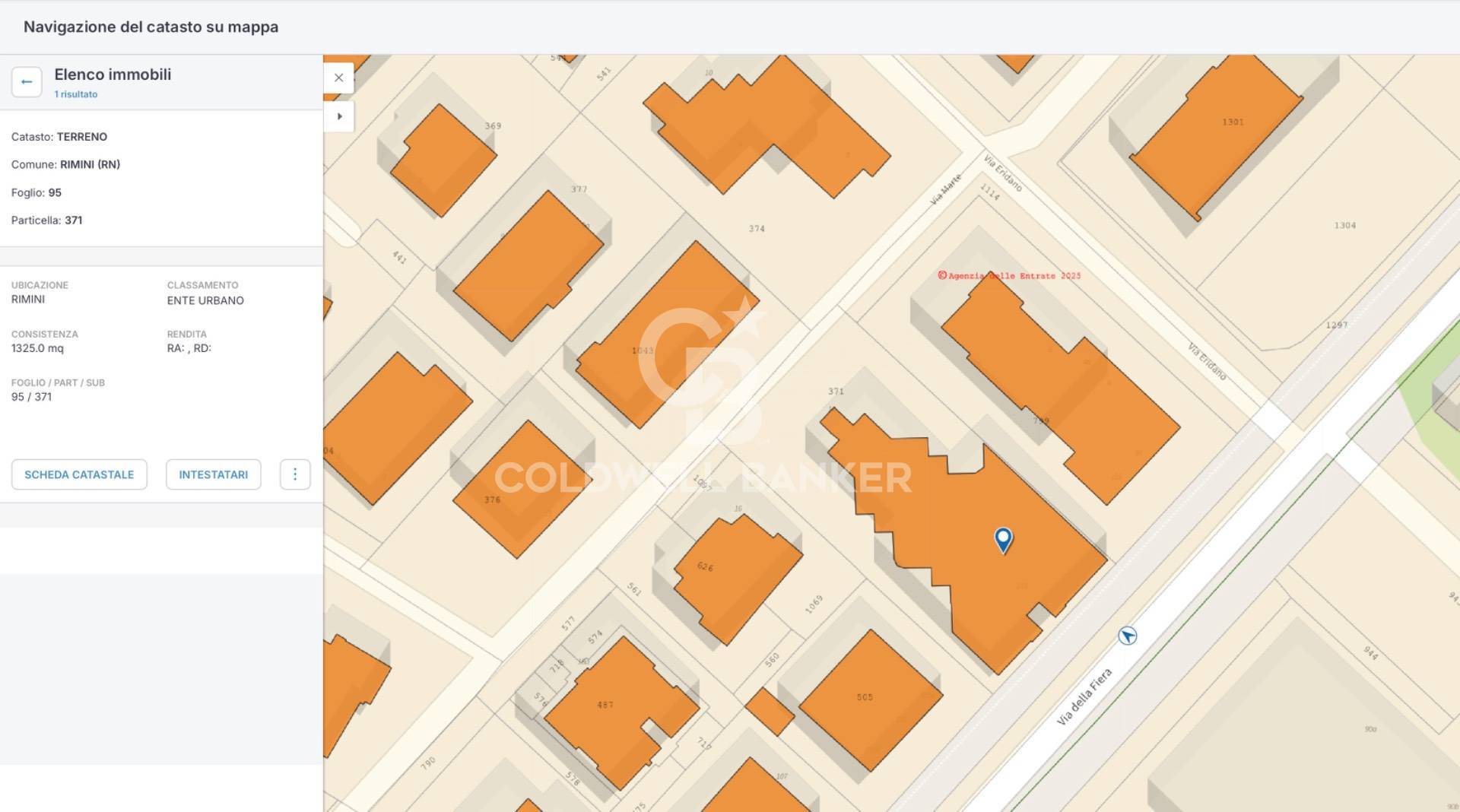Viewport: 1460px width, 812px height.
Task: Click the 'ENTE URBANO' classification value
Action: pos(205,300)
